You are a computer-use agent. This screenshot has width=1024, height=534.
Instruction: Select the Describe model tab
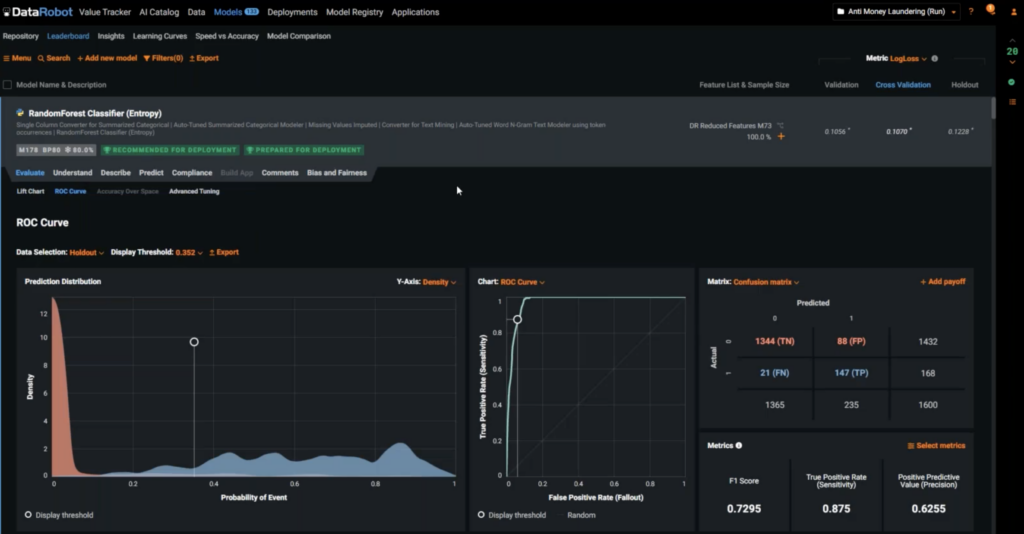(x=116, y=173)
